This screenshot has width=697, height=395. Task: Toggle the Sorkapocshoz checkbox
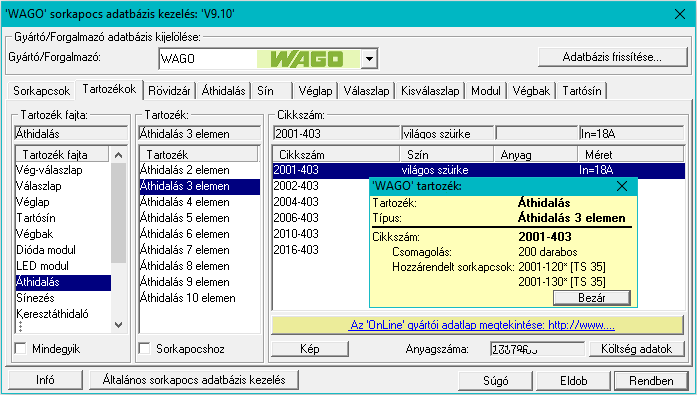[144, 348]
